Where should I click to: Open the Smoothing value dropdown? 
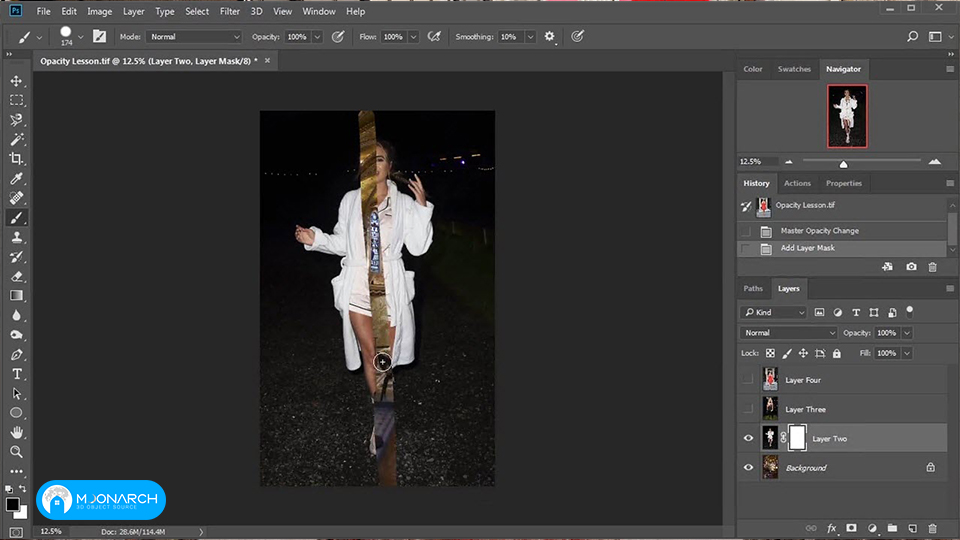point(530,37)
